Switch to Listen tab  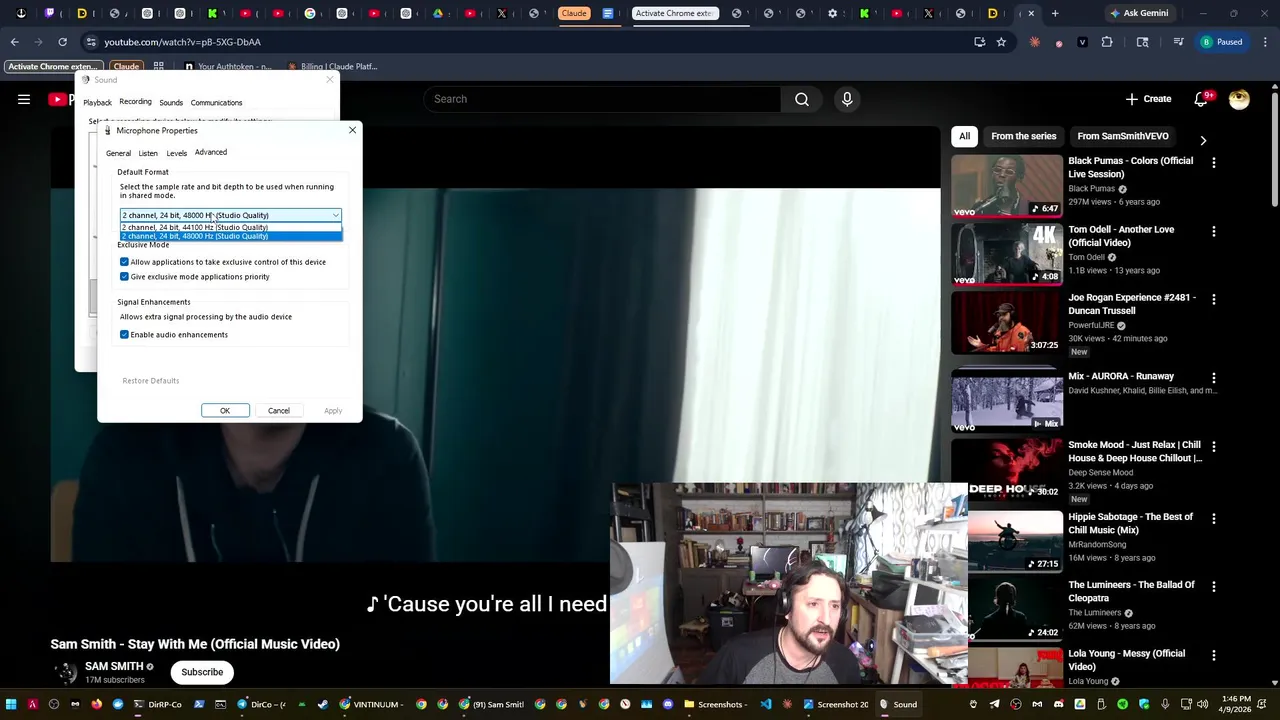(148, 153)
